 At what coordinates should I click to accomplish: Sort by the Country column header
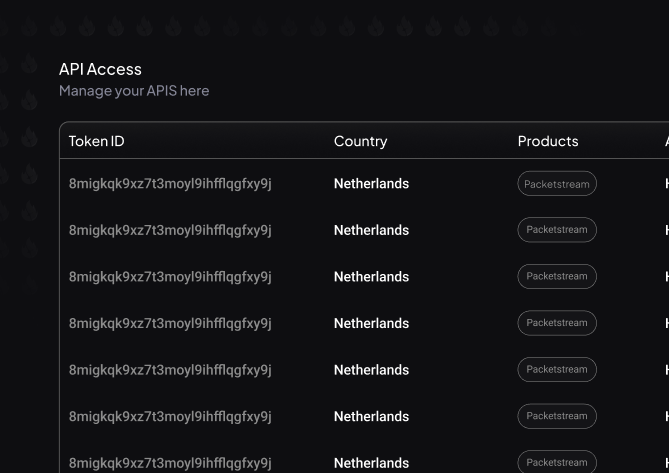point(360,141)
